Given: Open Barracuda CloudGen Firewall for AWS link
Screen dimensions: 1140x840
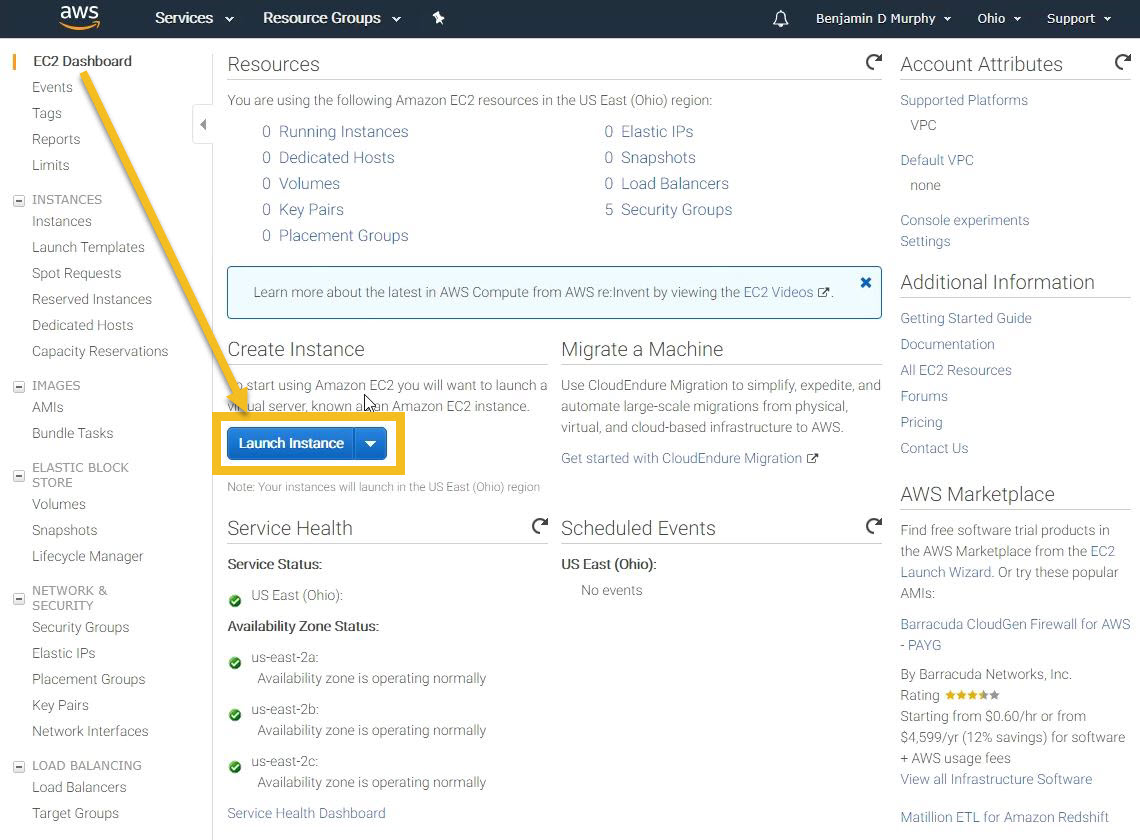Looking at the screenshot, I should click(1015, 634).
